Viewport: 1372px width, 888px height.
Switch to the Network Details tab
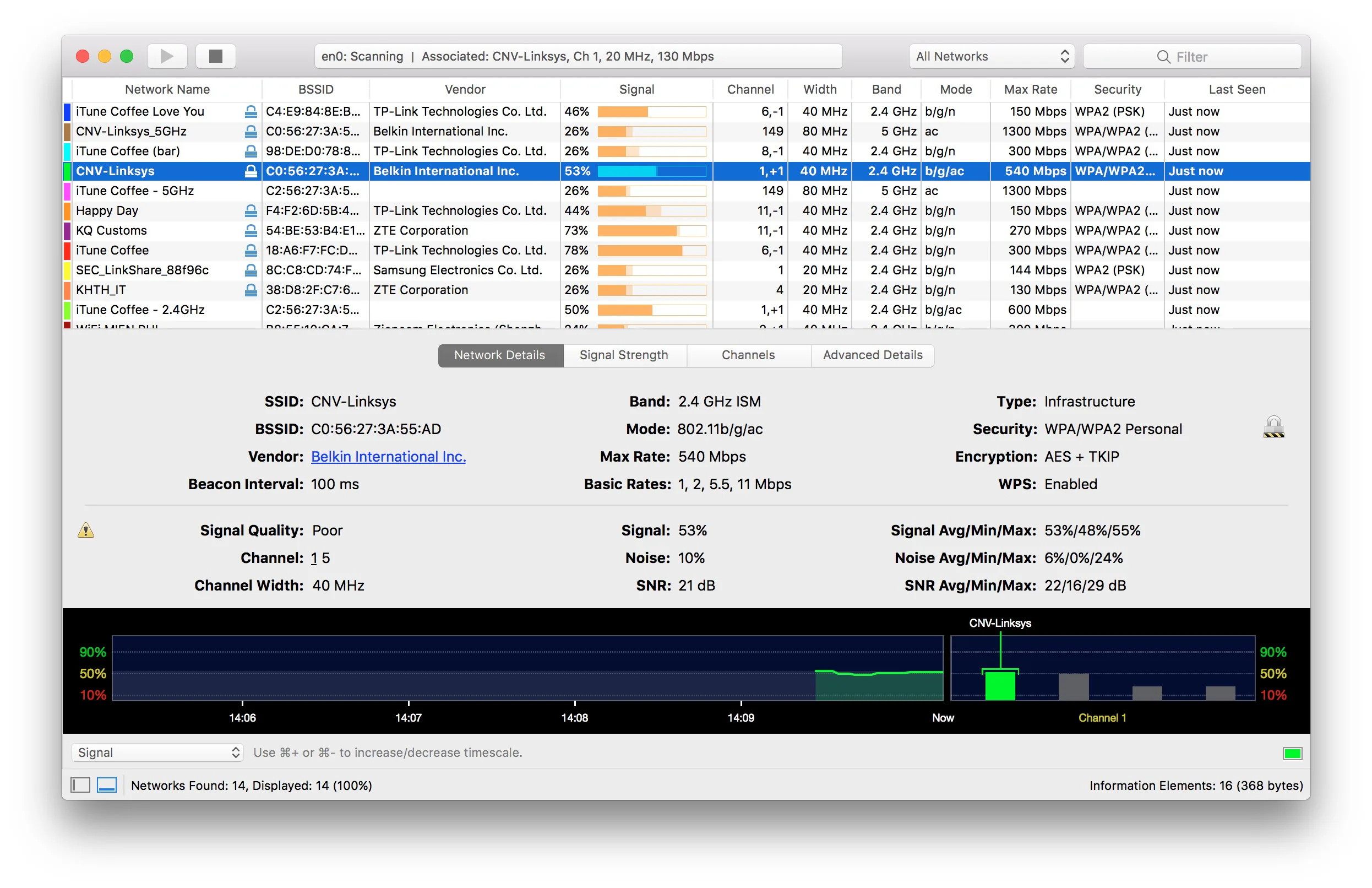[x=499, y=355]
